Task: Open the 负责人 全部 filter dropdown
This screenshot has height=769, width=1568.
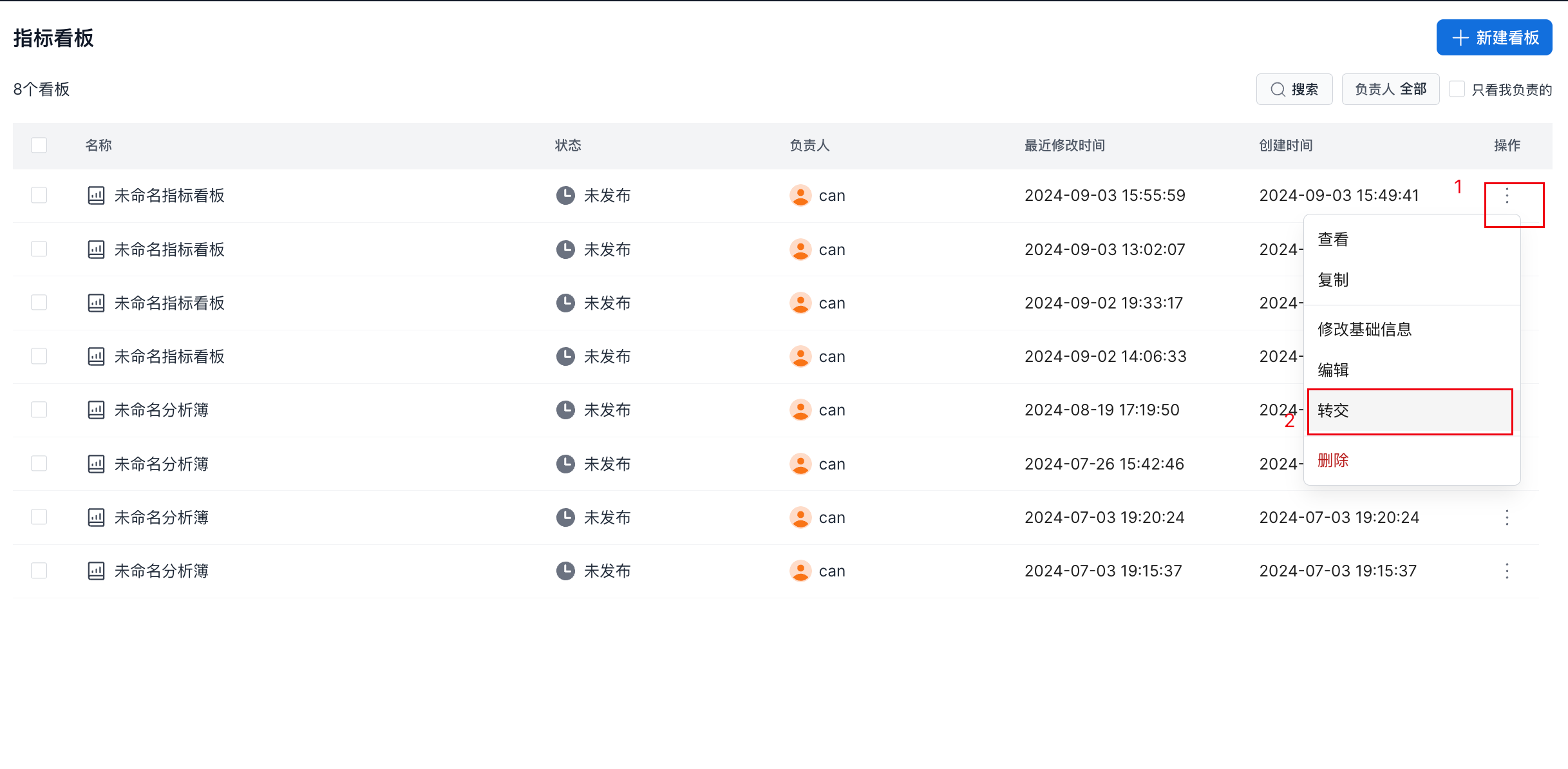Action: coord(1390,90)
